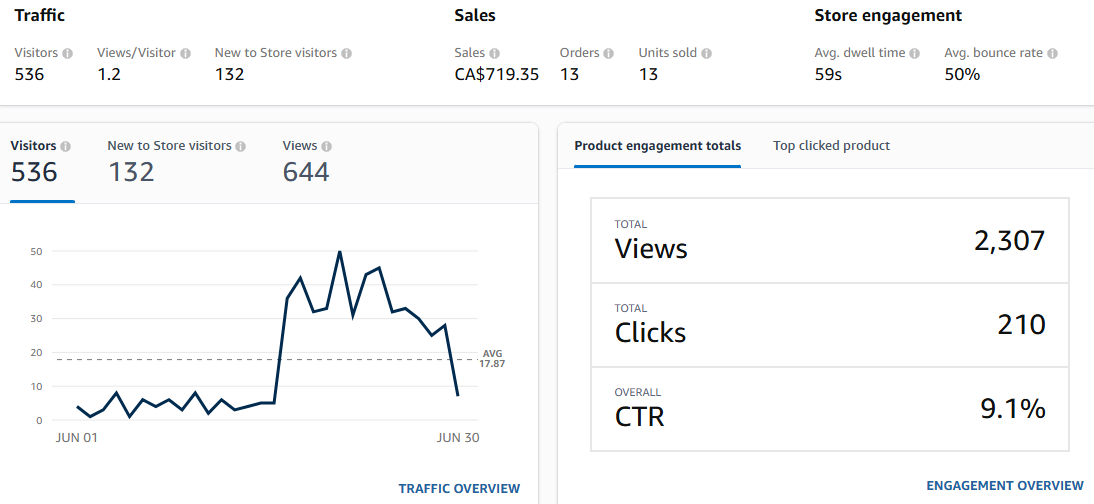This screenshot has width=1094, height=504.
Task: Open the TRAFFIC OVERVIEW link
Action: point(459,489)
